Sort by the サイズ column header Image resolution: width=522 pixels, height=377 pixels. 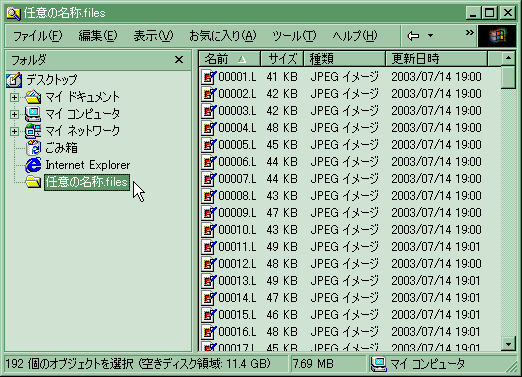[x=282, y=59]
